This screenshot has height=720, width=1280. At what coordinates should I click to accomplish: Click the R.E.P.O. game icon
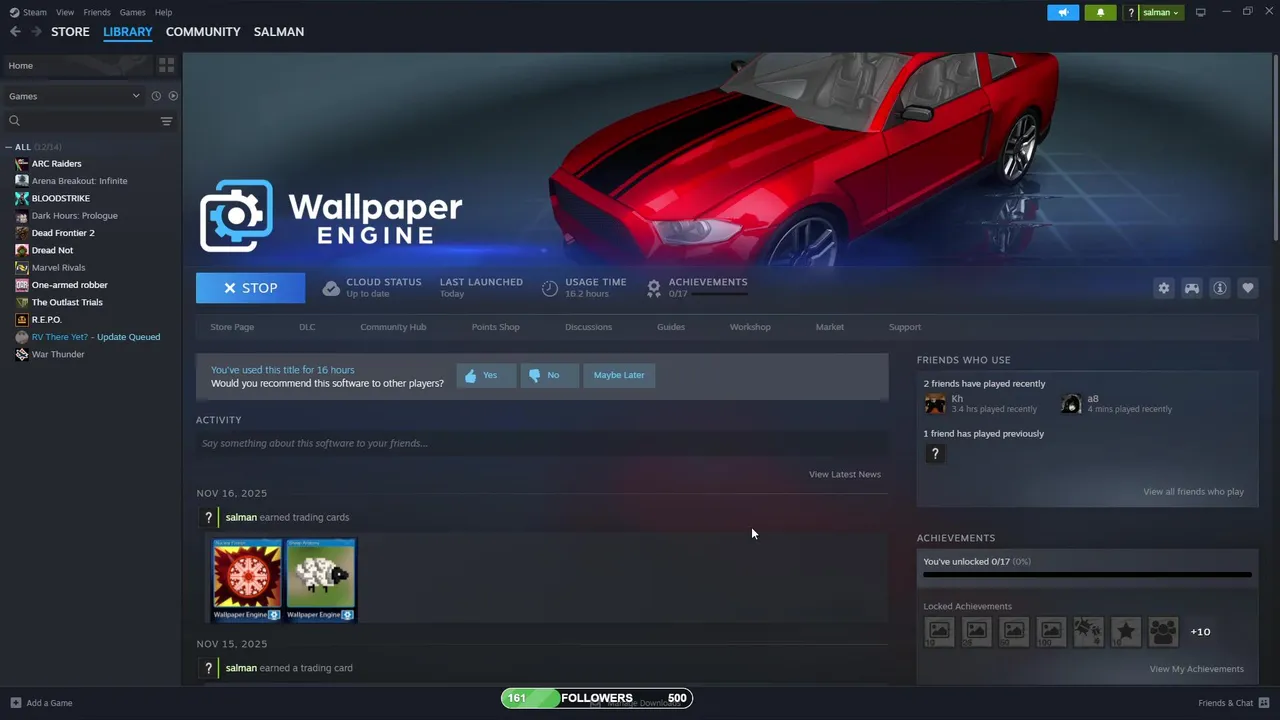(x=22, y=319)
